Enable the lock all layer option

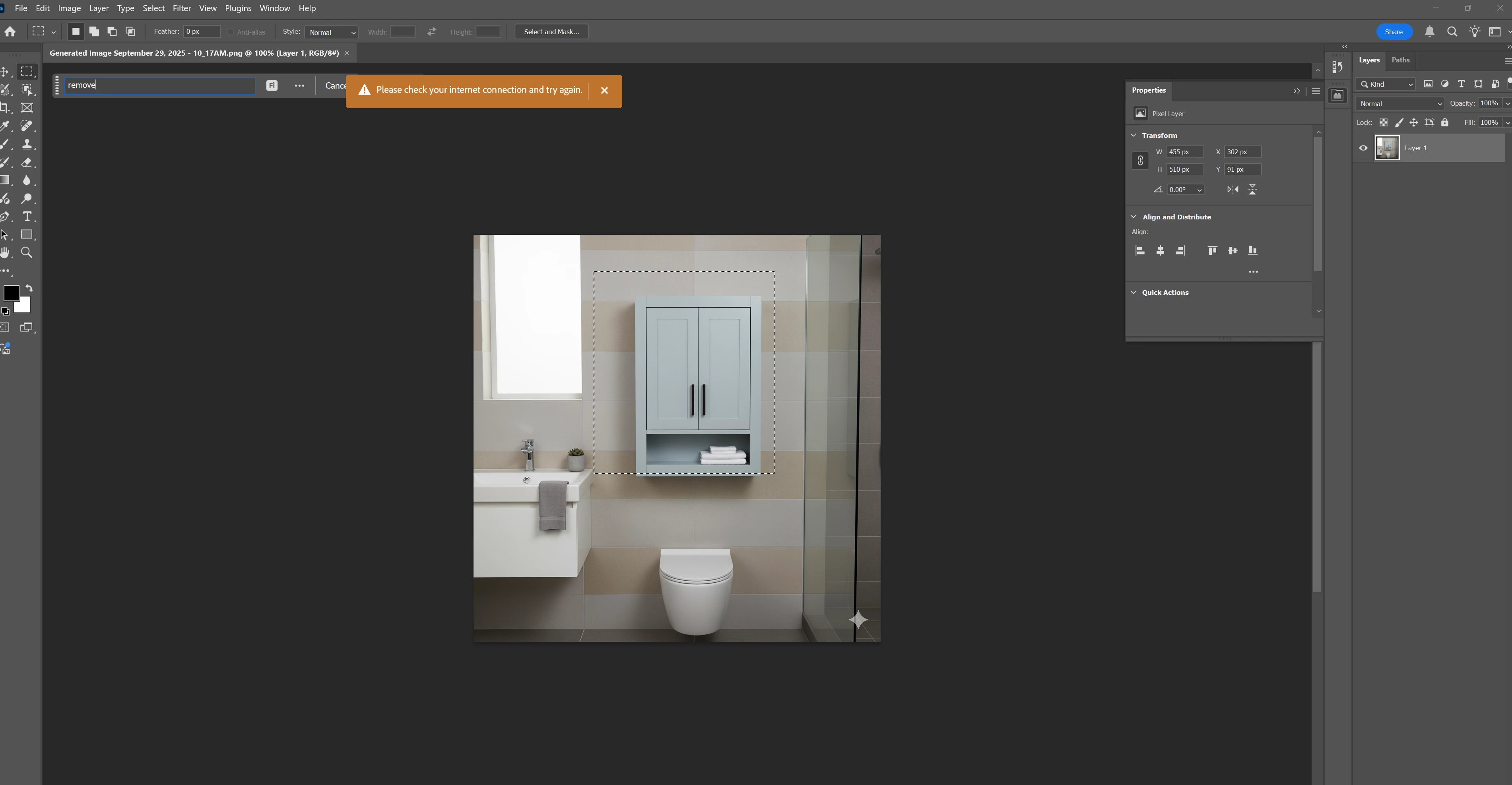[x=1444, y=123]
